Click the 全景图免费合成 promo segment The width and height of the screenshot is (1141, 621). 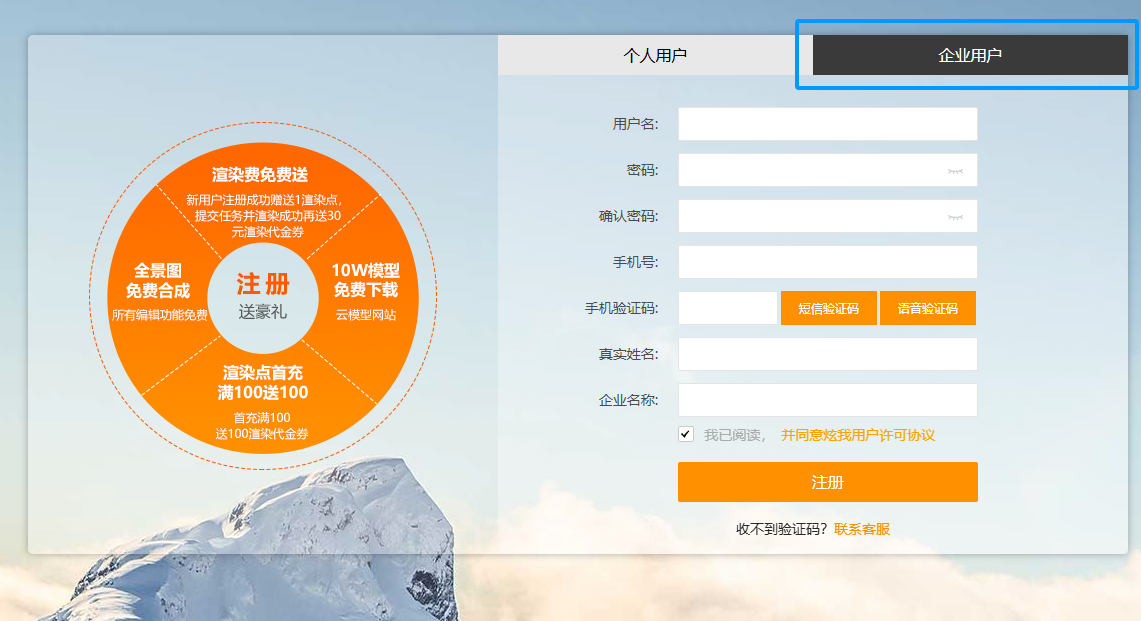[x=158, y=290]
